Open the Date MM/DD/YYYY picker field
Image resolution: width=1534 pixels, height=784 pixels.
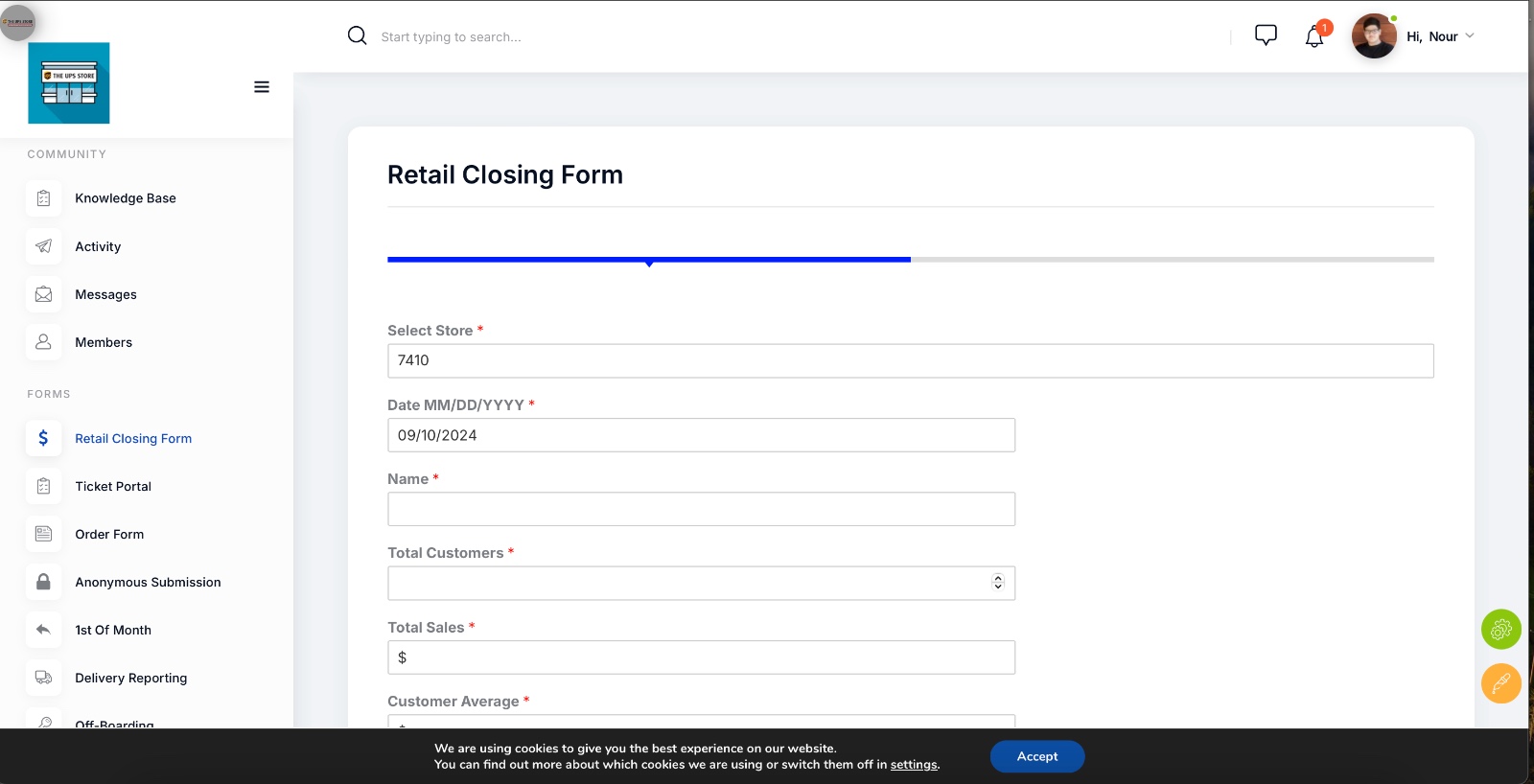(701, 435)
